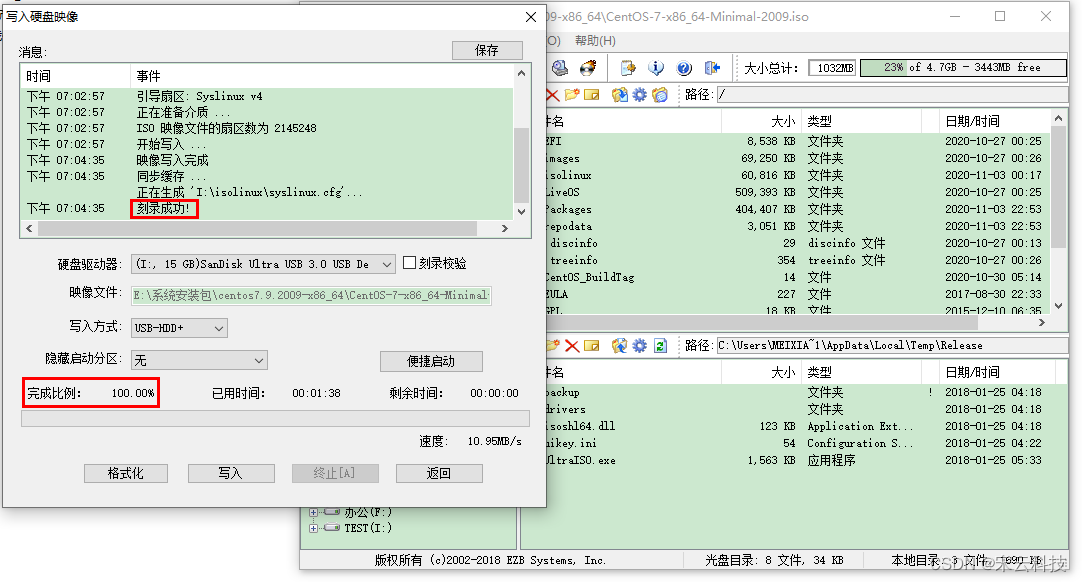Image resolution: width=1082 pixels, height=582 pixels.
Task: Sort ISO pane by 类型 column header
Action: (x=860, y=122)
